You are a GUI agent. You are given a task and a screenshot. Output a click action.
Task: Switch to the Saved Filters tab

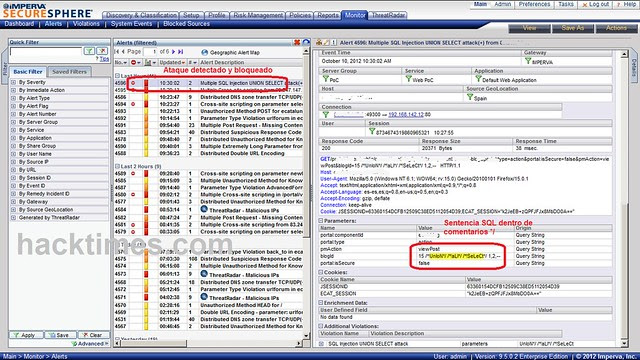click(69, 72)
